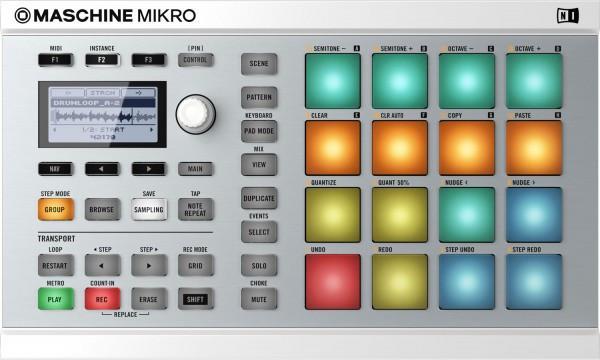The height and width of the screenshot is (360, 600).
Task: Toggle the Shift button
Action: tap(196, 299)
